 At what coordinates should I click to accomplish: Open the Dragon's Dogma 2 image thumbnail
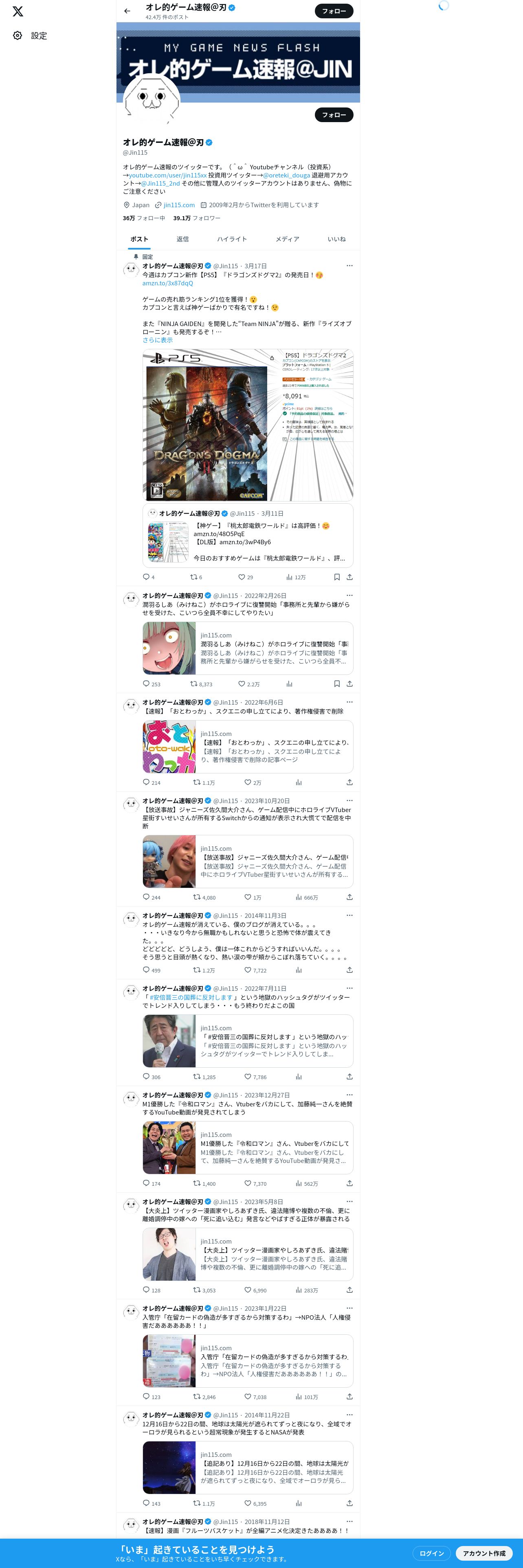(x=248, y=425)
